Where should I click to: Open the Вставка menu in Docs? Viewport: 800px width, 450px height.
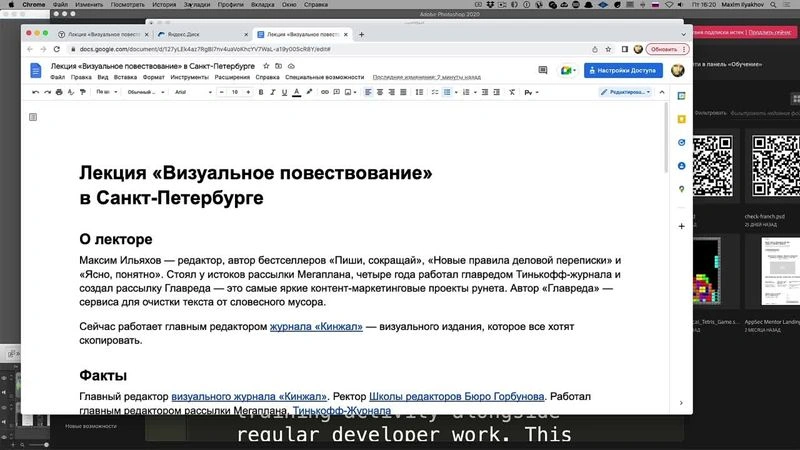coord(126,78)
